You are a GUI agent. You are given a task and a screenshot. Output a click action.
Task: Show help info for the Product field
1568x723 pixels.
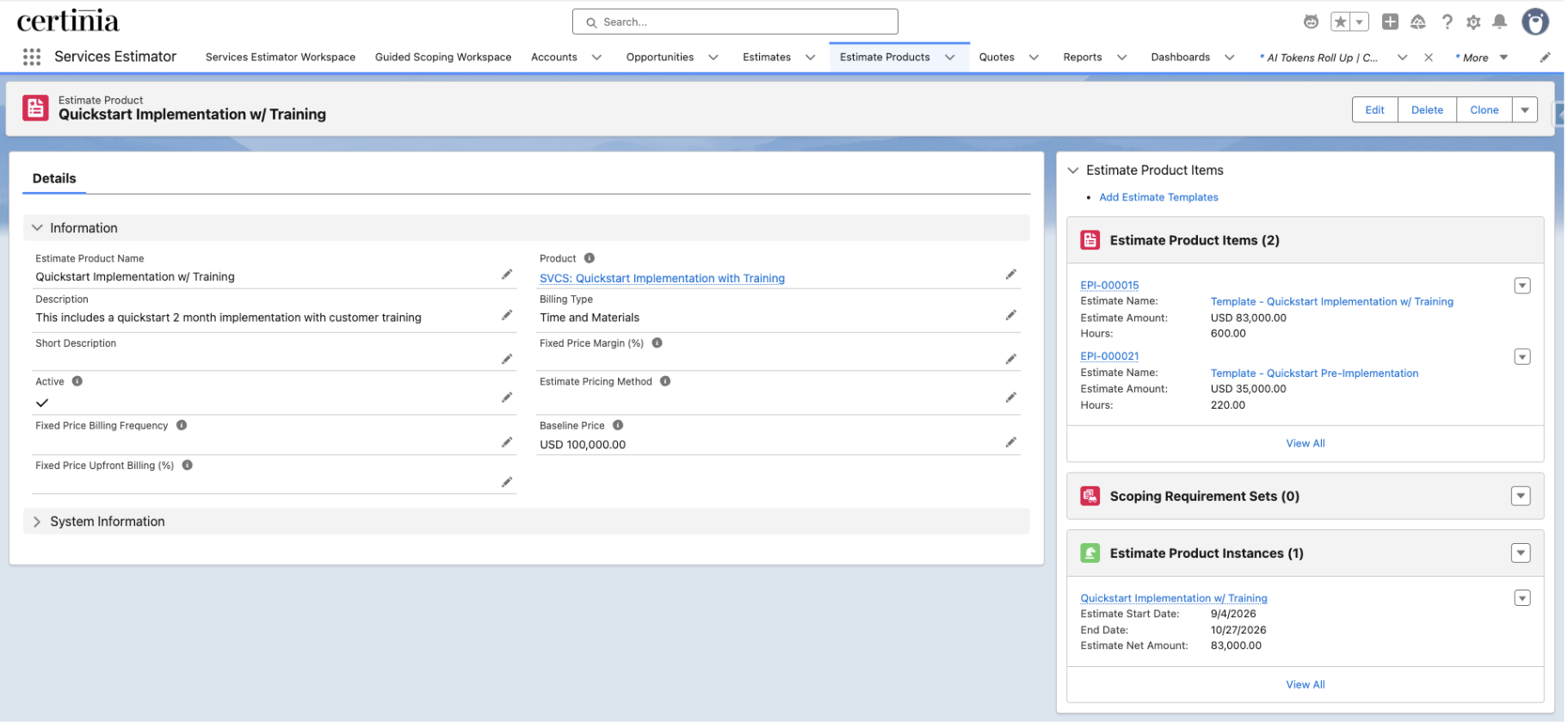590,258
